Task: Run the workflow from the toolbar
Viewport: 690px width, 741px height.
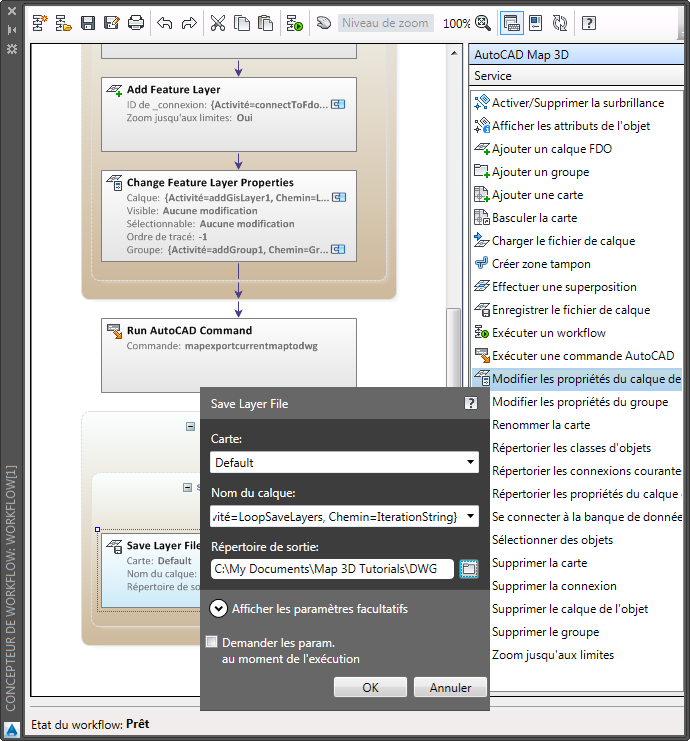Action: pos(294,23)
